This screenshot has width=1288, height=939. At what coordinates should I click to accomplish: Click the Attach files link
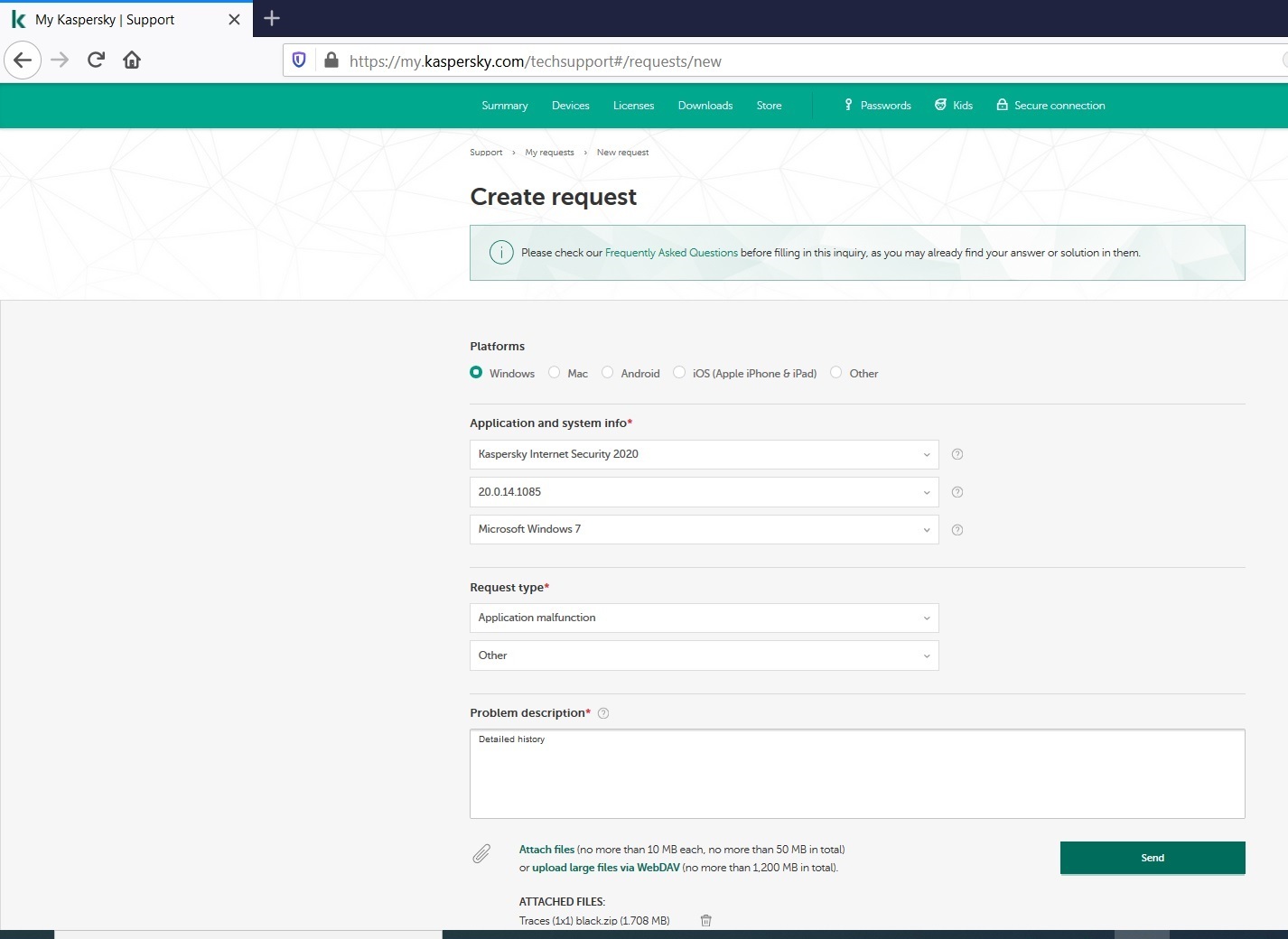546,850
